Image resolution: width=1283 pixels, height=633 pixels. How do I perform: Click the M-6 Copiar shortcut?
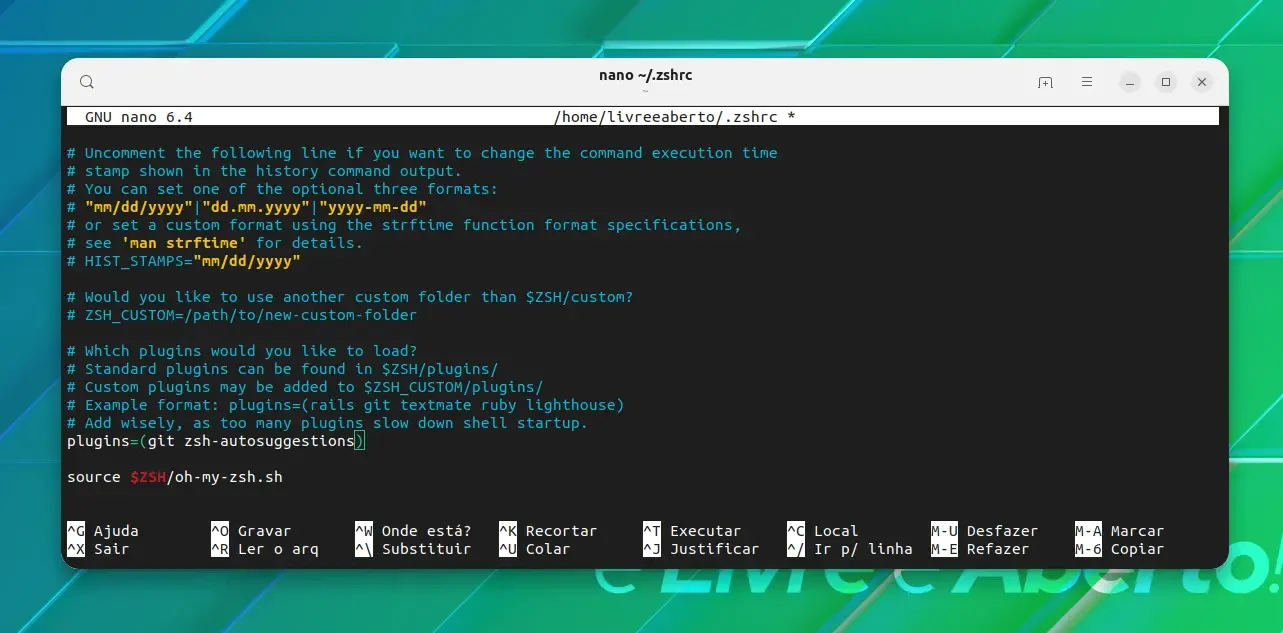pos(1120,549)
